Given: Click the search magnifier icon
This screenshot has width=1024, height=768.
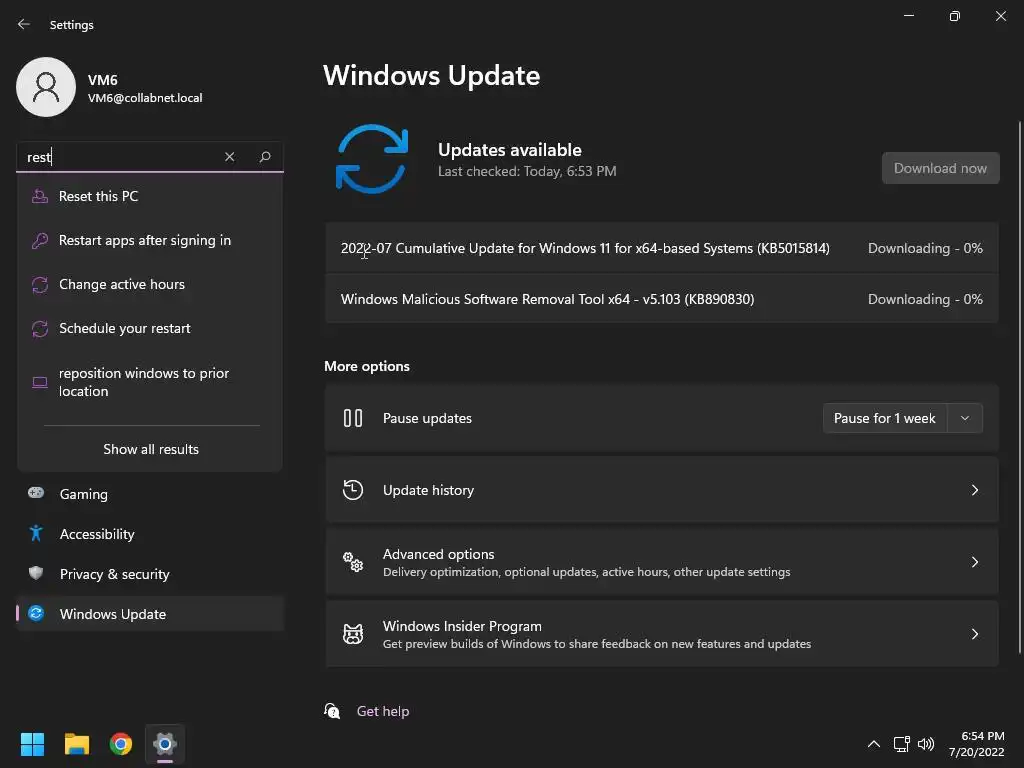Looking at the screenshot, I should pos(264,157).
